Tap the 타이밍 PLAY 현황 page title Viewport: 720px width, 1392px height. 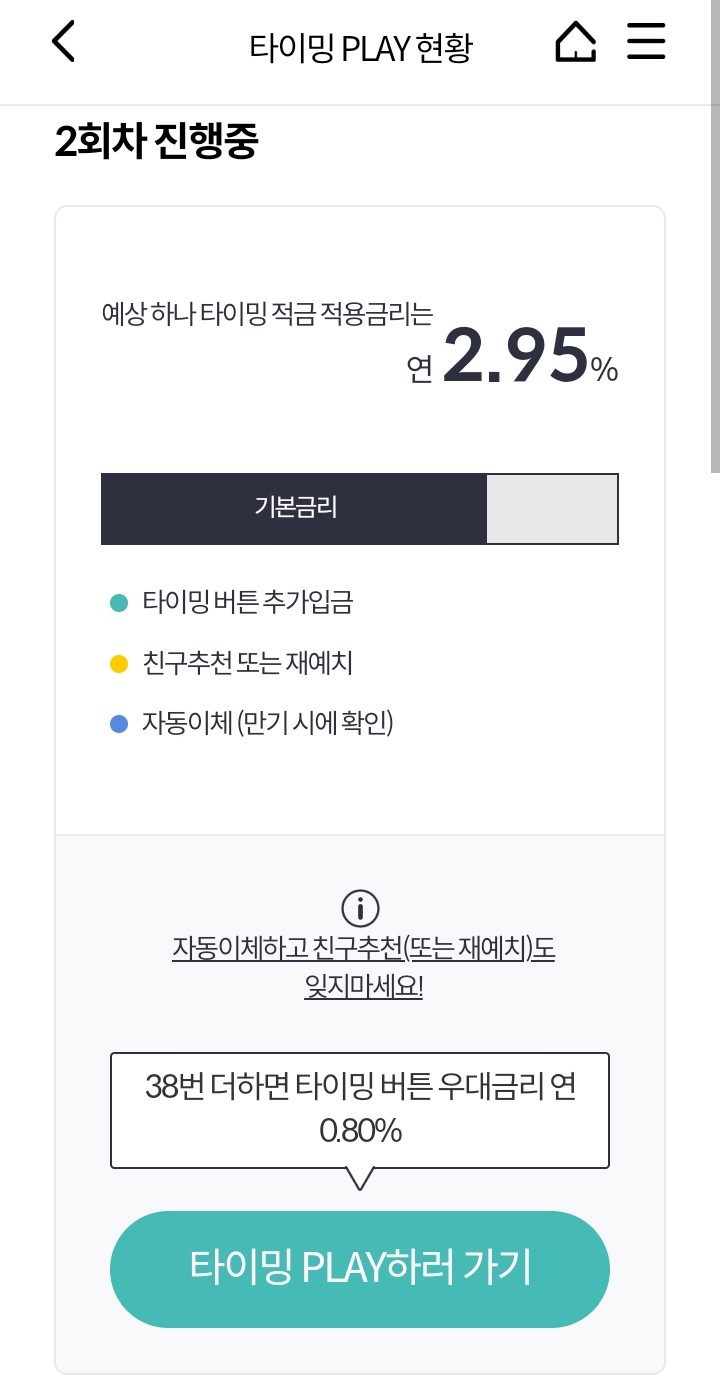pyautogui.click(x=360, y=47)
